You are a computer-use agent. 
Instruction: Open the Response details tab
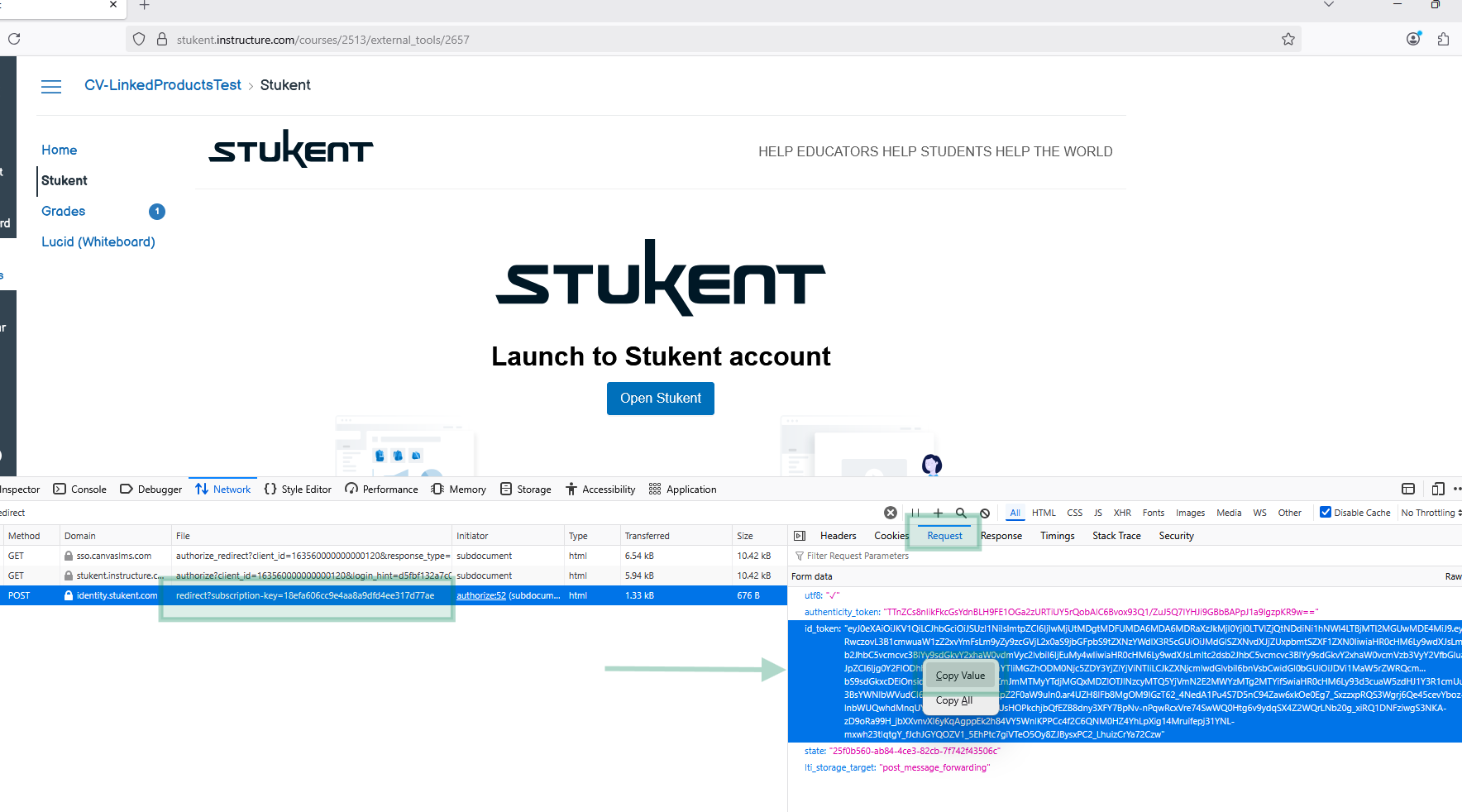[1001, 536]
